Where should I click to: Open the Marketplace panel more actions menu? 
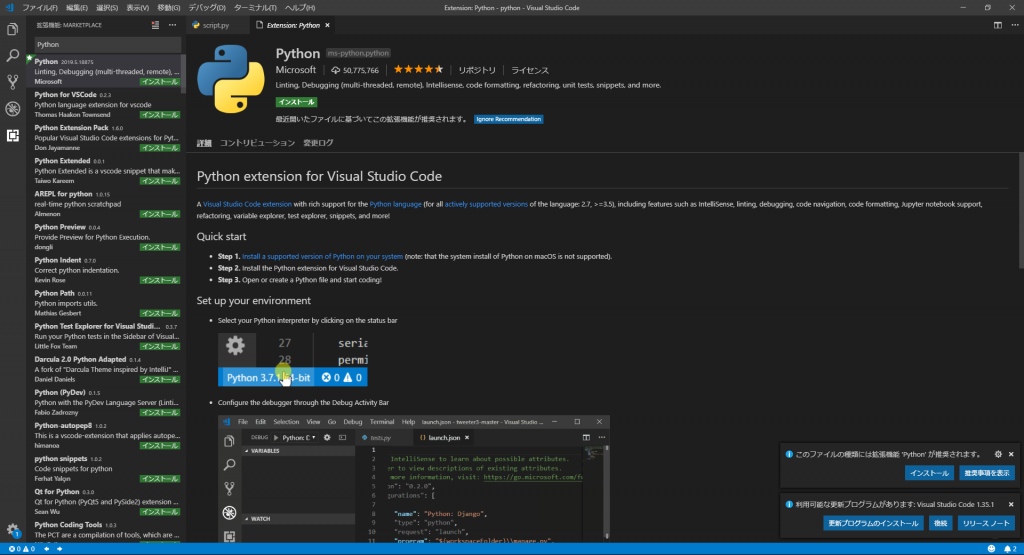(172, 25)
